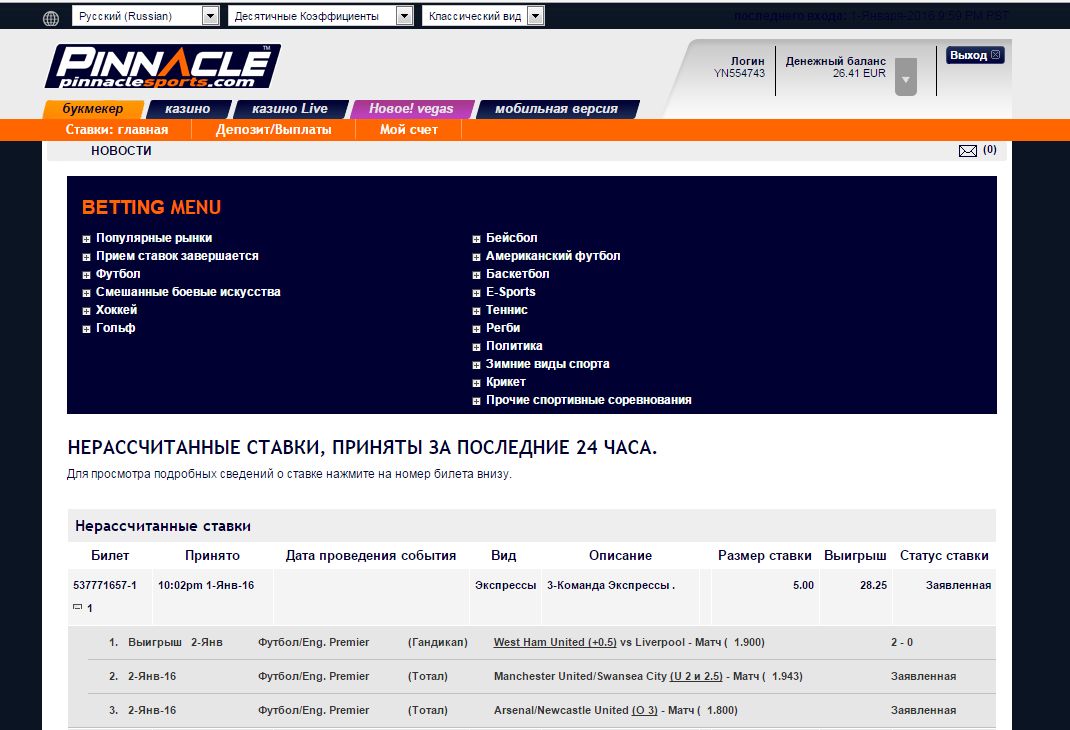Expand the Популярные рынки plus icon

click(86, 239)
